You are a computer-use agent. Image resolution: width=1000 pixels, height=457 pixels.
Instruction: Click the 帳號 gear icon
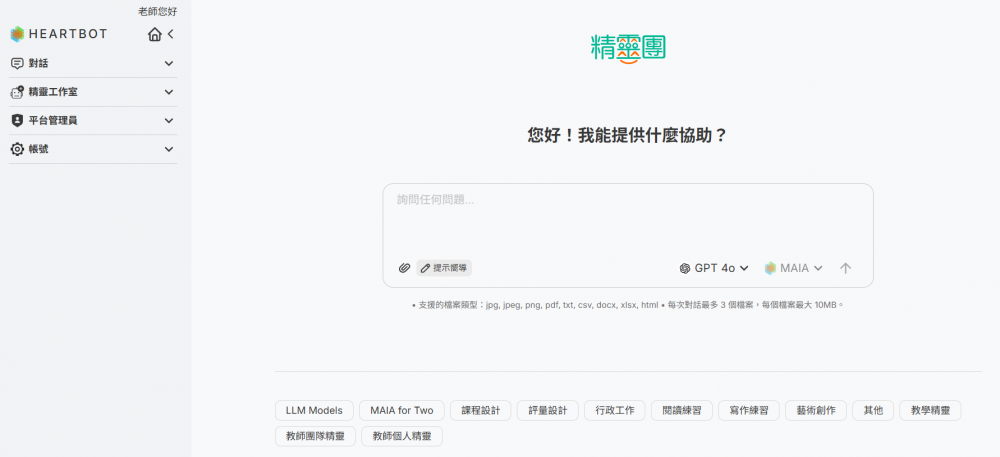point(17,149)
